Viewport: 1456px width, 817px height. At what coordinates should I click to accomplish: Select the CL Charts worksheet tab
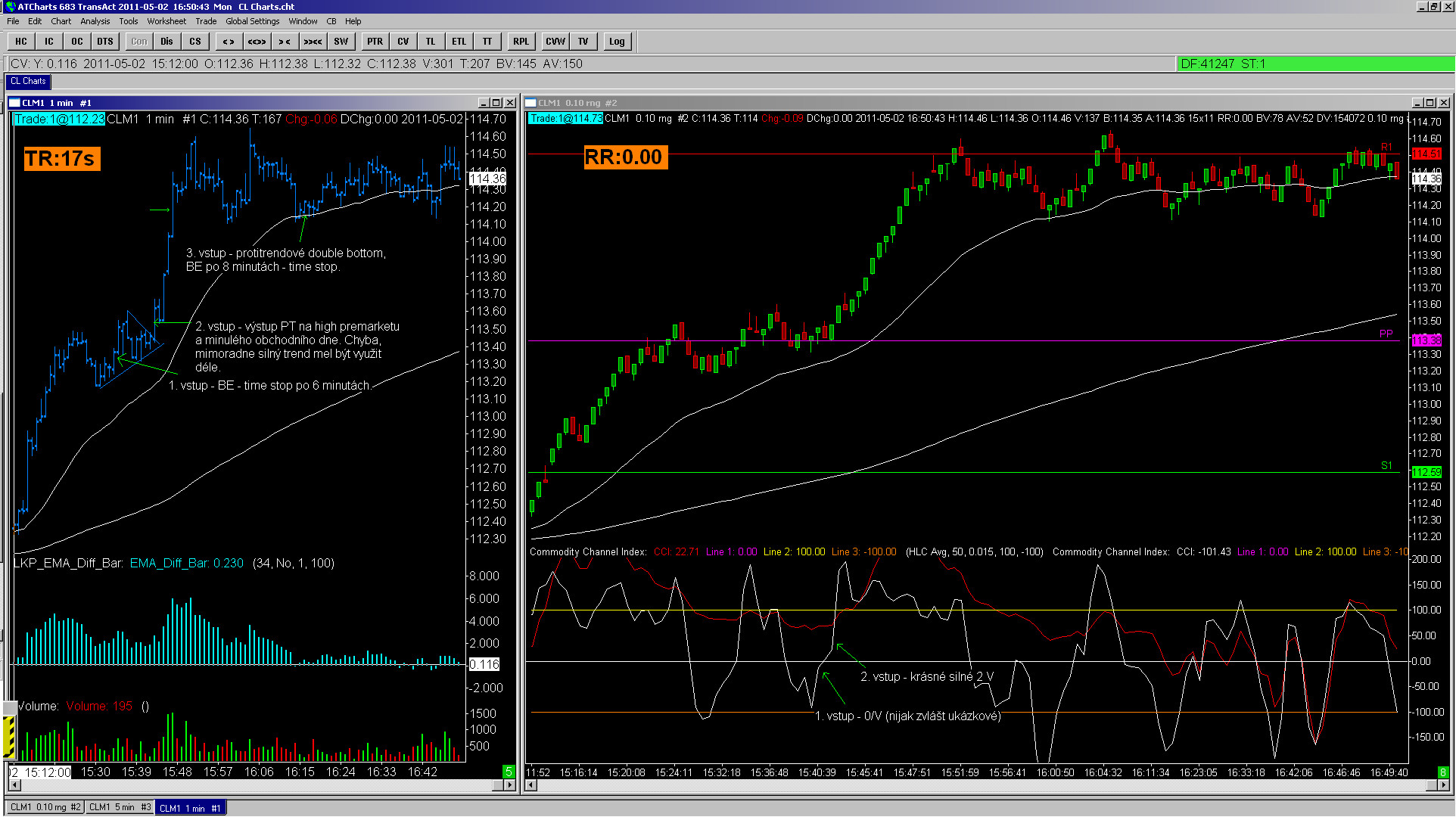pyautogui.click(x=28, y=81)
